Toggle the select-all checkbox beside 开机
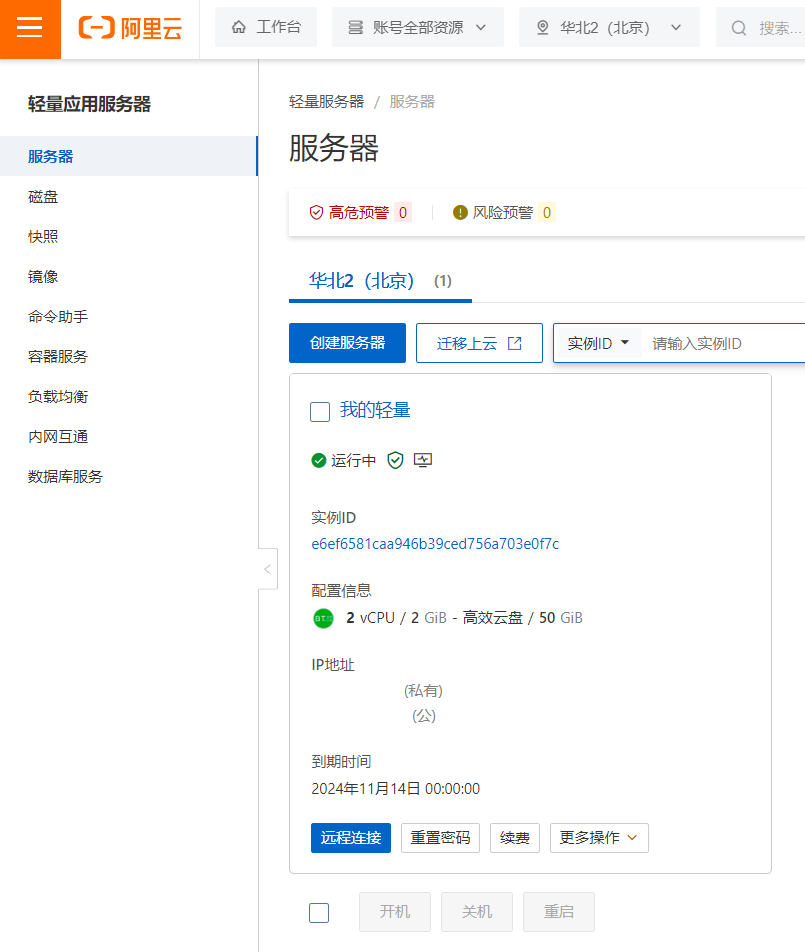805x952 pixels. coord(319,912)
